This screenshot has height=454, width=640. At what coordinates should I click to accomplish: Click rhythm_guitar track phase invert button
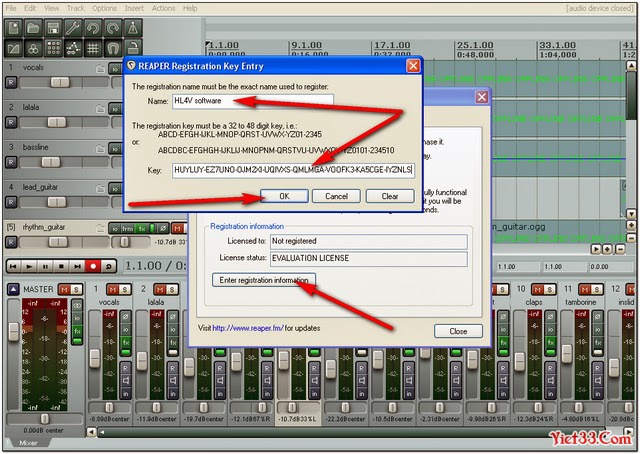click(162, 229)
